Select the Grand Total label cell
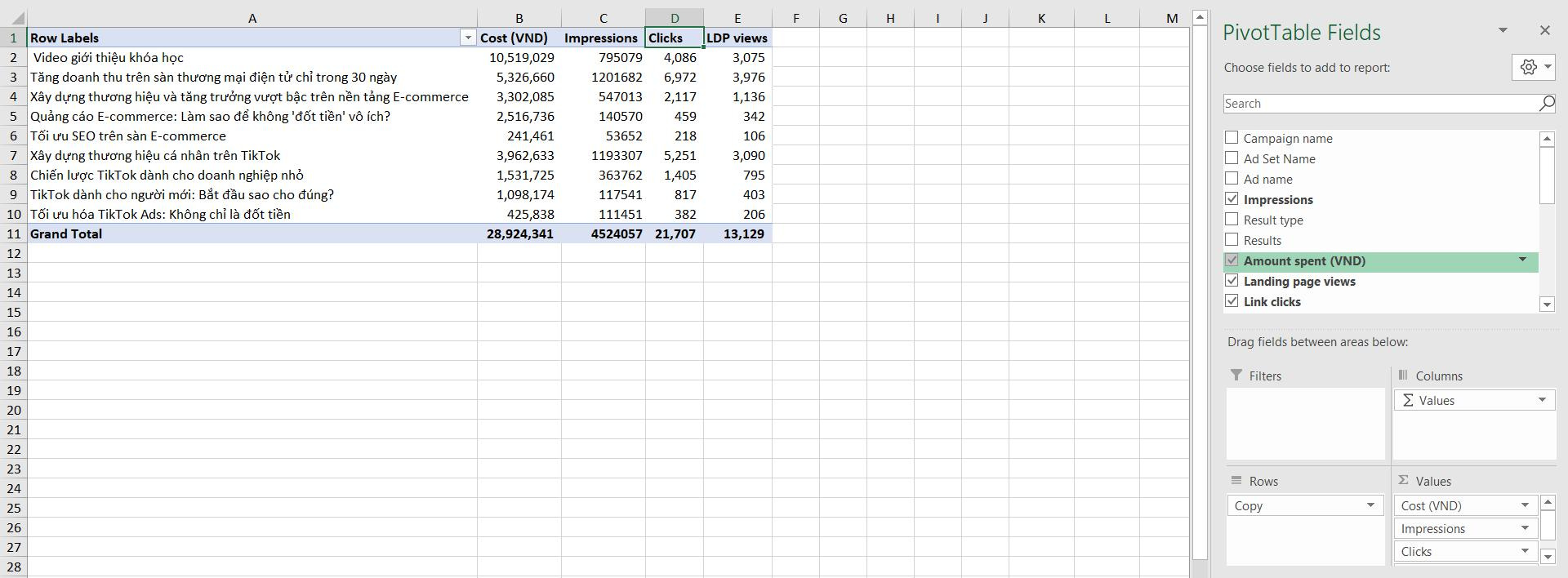1568x578 pixels. click(x=252, y=233)
